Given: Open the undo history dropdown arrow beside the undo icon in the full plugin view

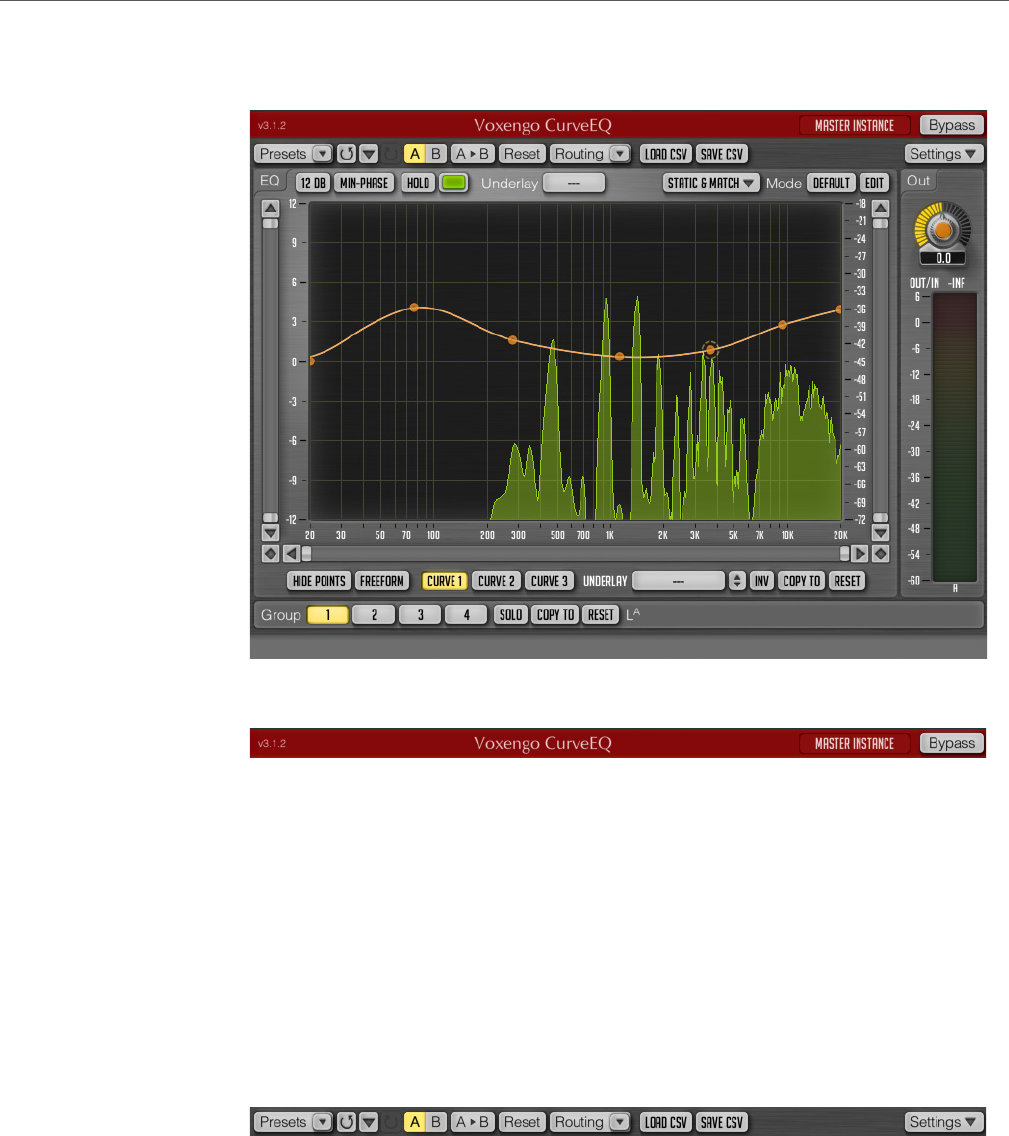Looking at the screenshot, I should click(x=369, y=154).
